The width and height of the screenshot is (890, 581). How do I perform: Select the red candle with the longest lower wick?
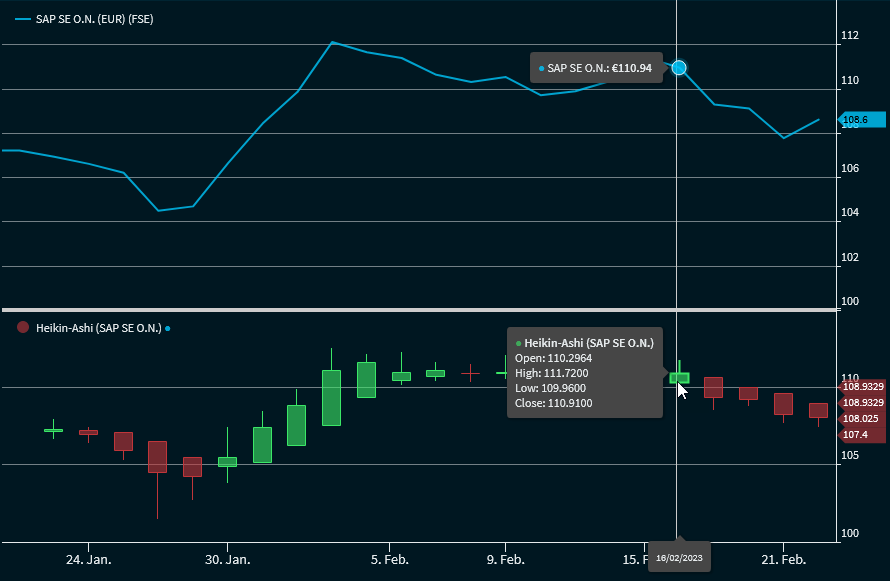[157, 457]
